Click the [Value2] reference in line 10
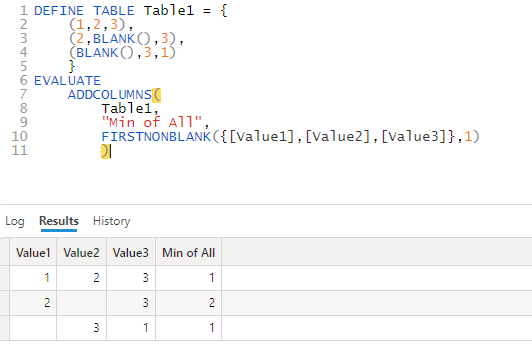This screenshot has height=362, width=532. coord(338,137)
